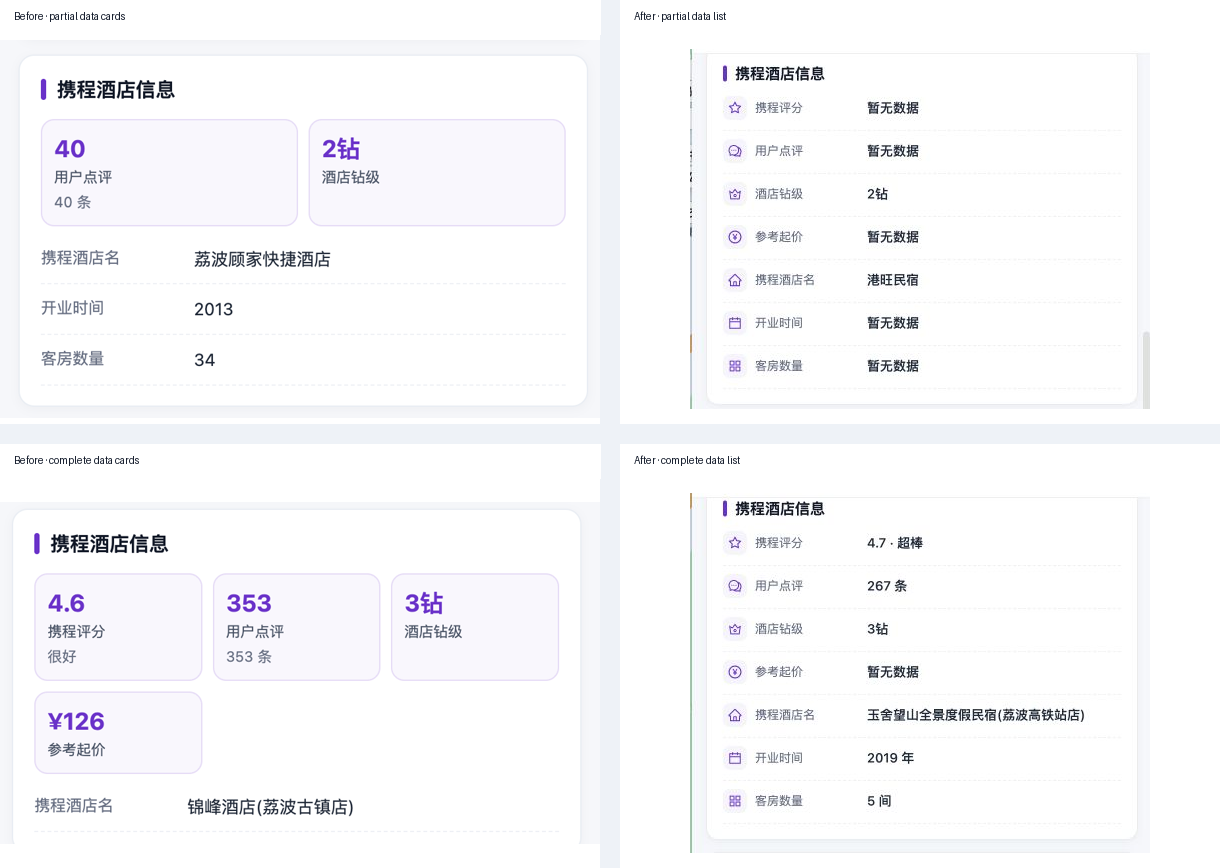Select the 3钻 酒店钻级 stat card
This screenshot has height=868, width=1220.
475,627
